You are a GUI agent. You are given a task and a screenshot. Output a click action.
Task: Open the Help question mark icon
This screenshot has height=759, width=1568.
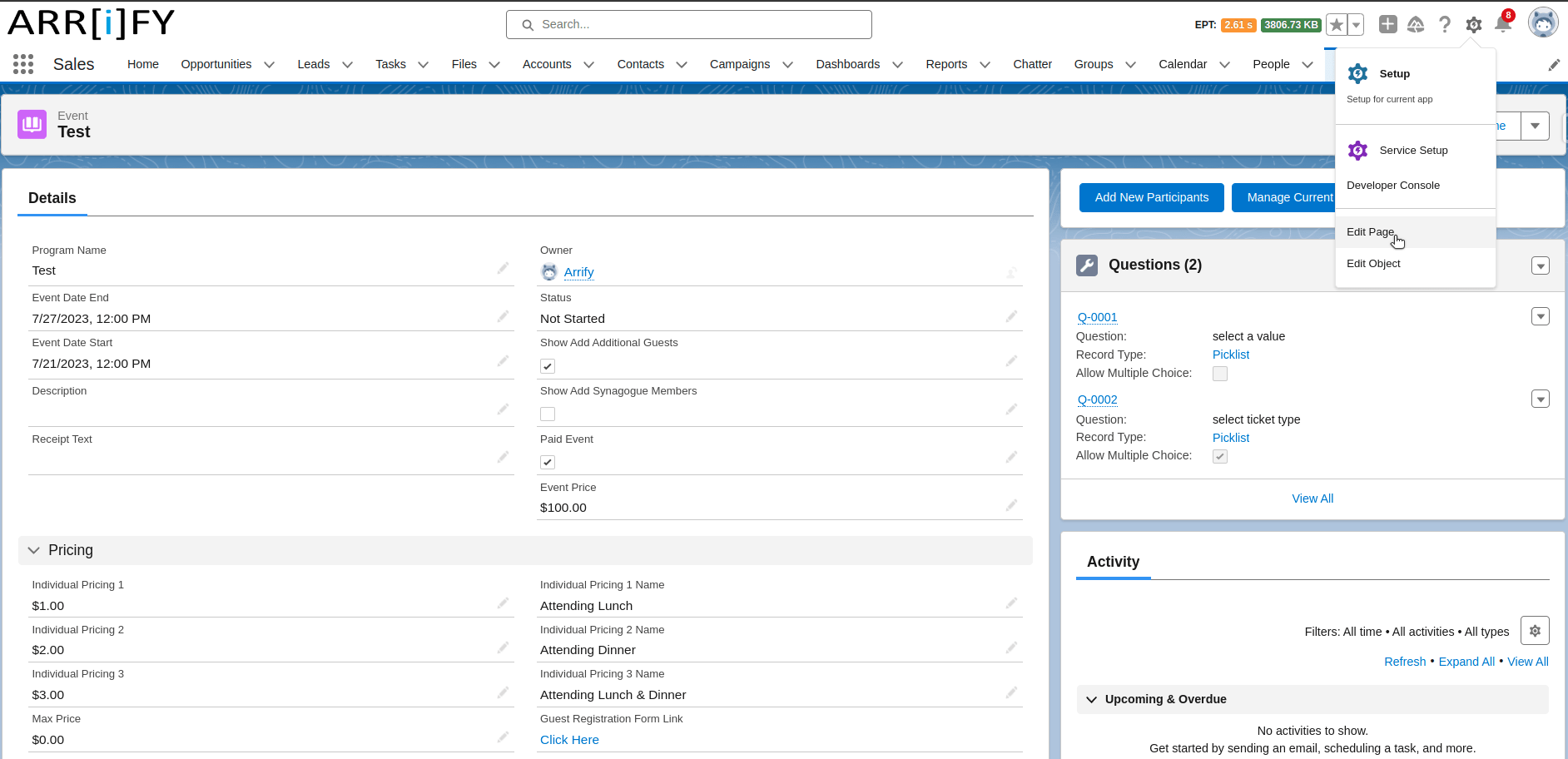[x=1446, y=24]
